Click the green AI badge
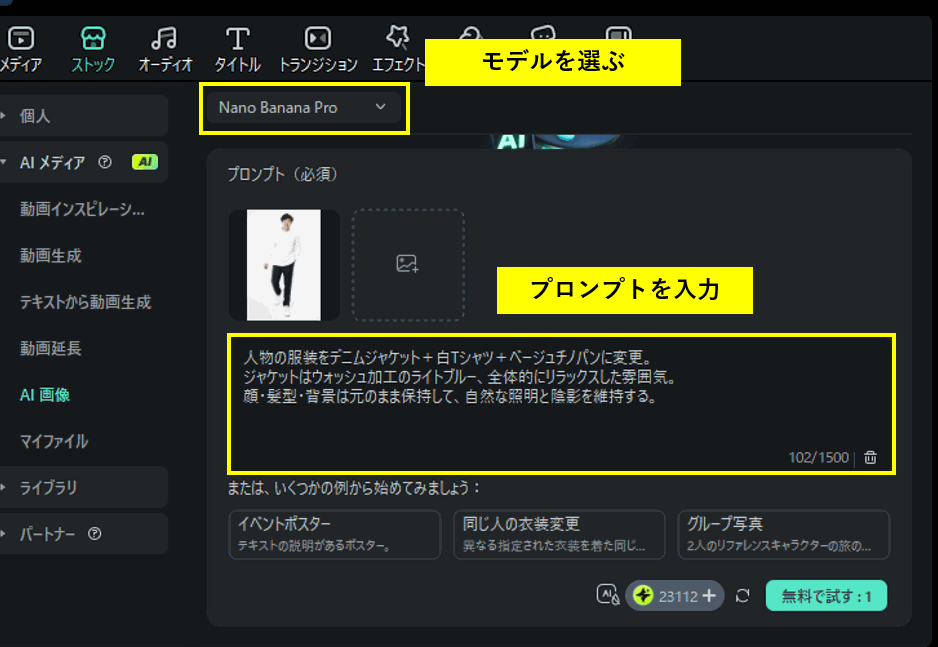Viewport: 938px width, 647px height. coord(145,162)
